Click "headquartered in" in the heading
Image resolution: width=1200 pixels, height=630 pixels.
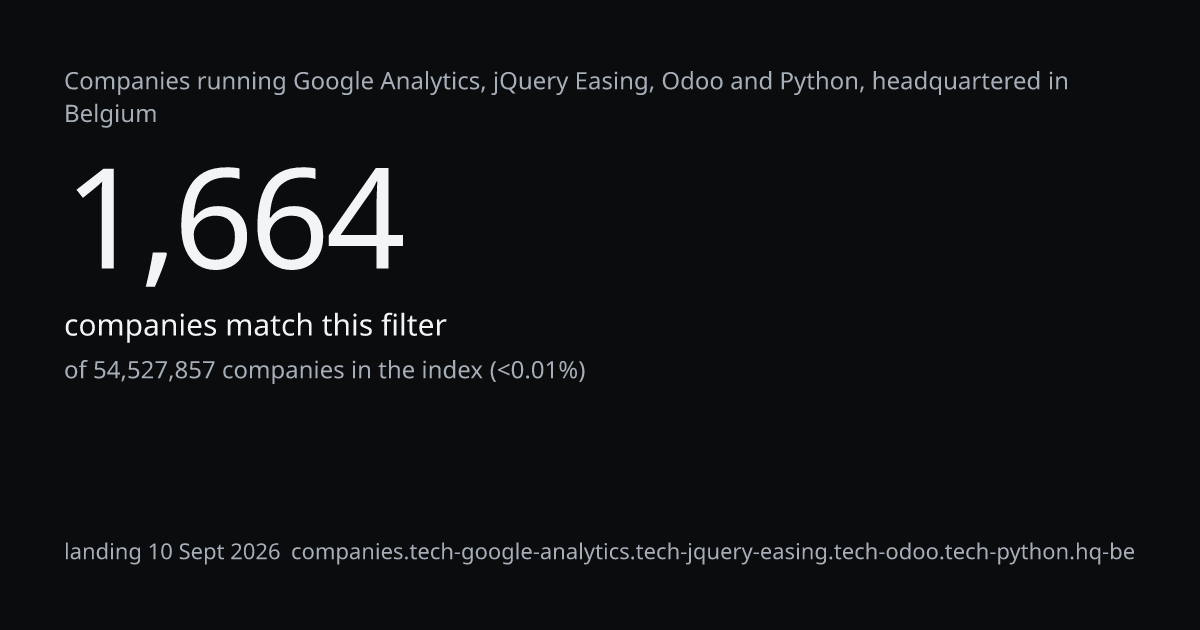(970, 82)
